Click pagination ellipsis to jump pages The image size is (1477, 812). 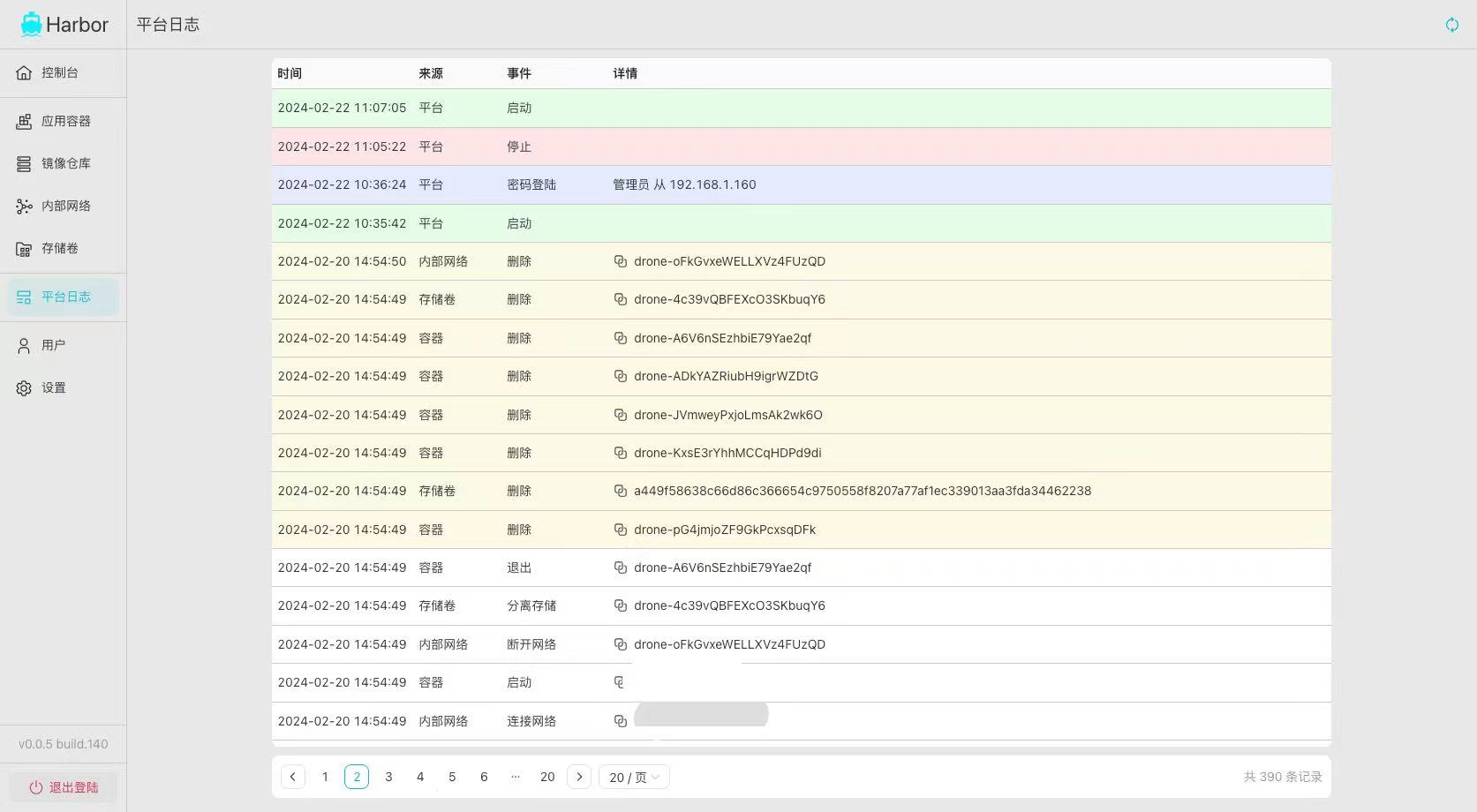pyautogui.click(x=516, y=777)
